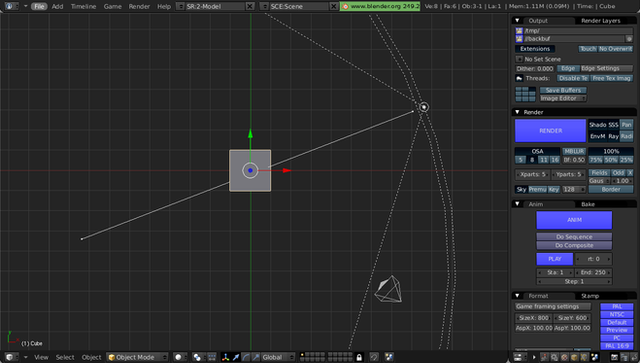Screen dimensions: 640x363
Task: Open the Add menu
Action: coord(58,6)
